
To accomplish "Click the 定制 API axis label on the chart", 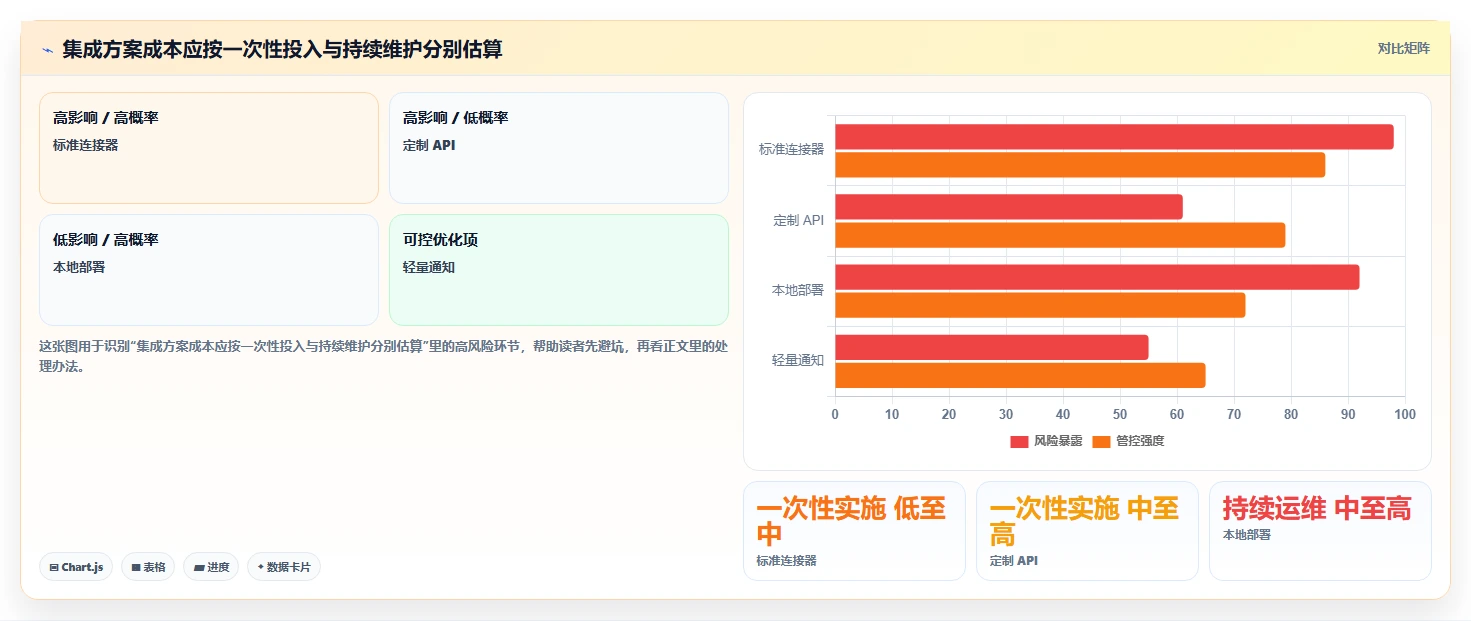I will click(x=799, y=220).
